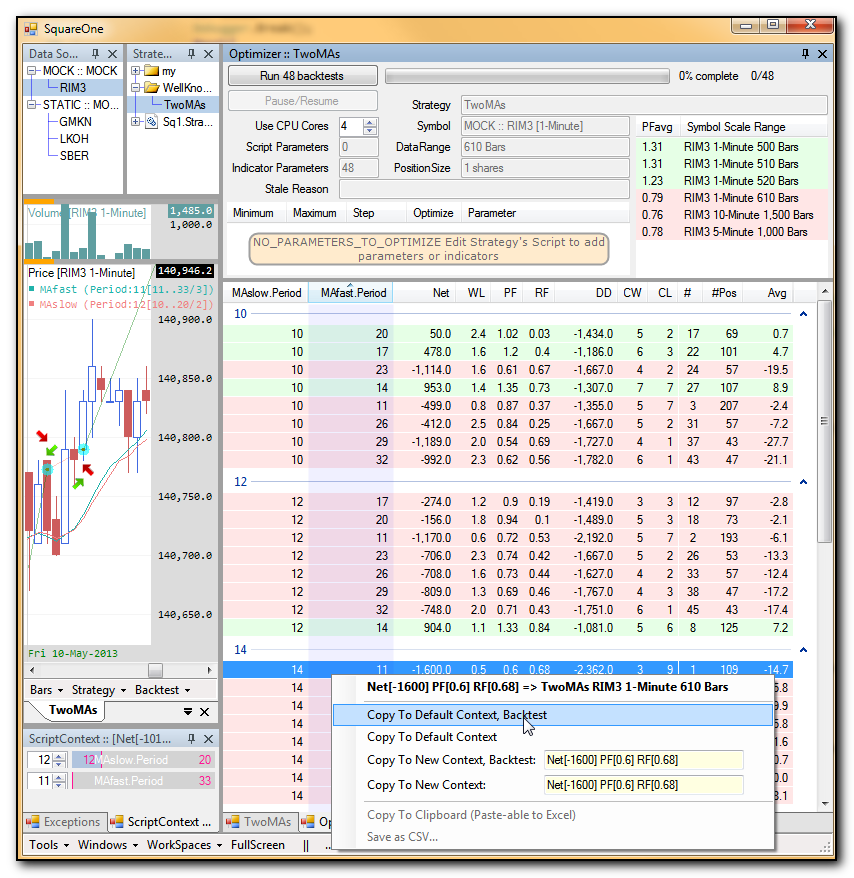Select the TwoMAs strategy
Image resolution: width=854 pixels, height=878 pixels.
(x=184, y=105)
